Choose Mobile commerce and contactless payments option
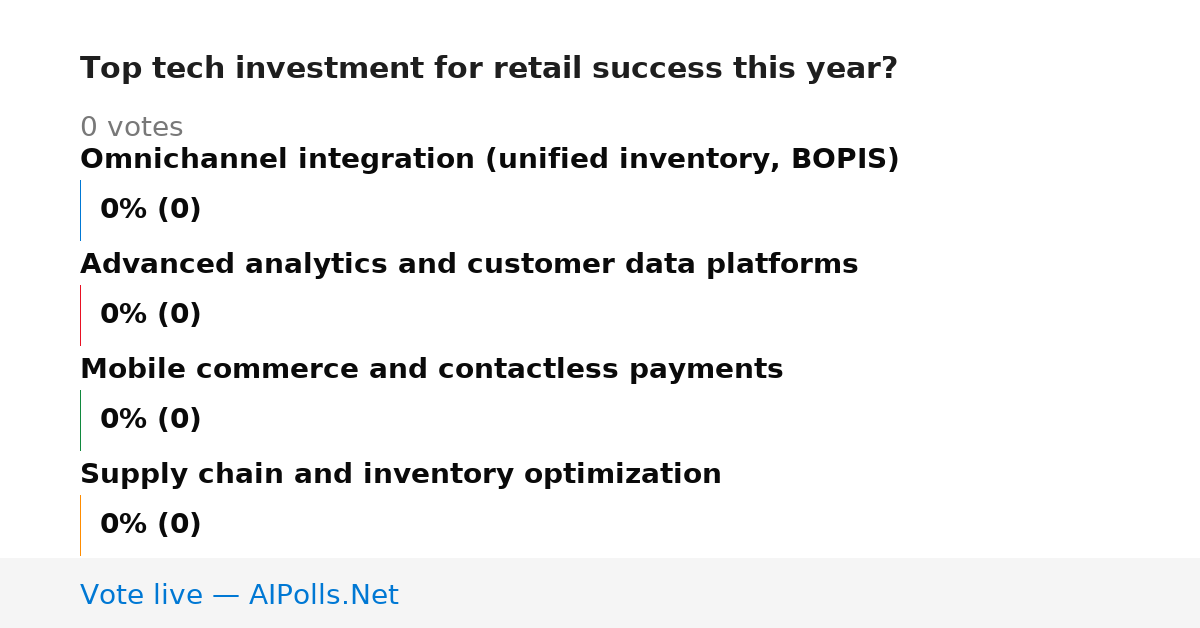The image size is (1200, 628). (431, 370)
